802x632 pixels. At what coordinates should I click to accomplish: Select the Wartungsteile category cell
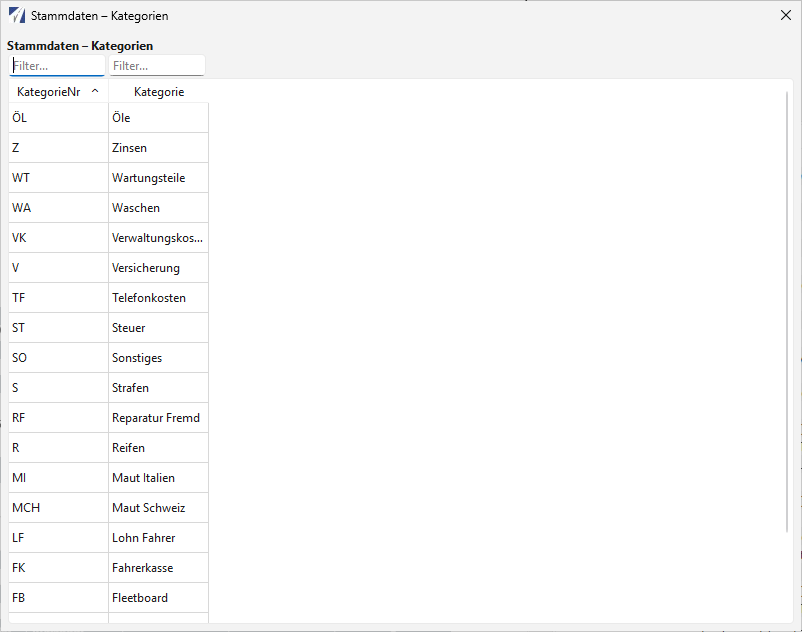[x=159, y=178]
